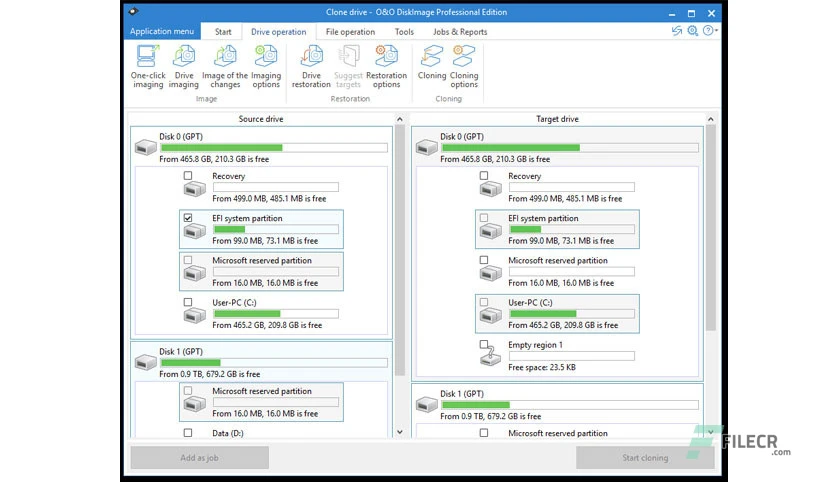Select Source Disk 1 (GPT) drive icon
836x484 pixels.
coord(146,362)
